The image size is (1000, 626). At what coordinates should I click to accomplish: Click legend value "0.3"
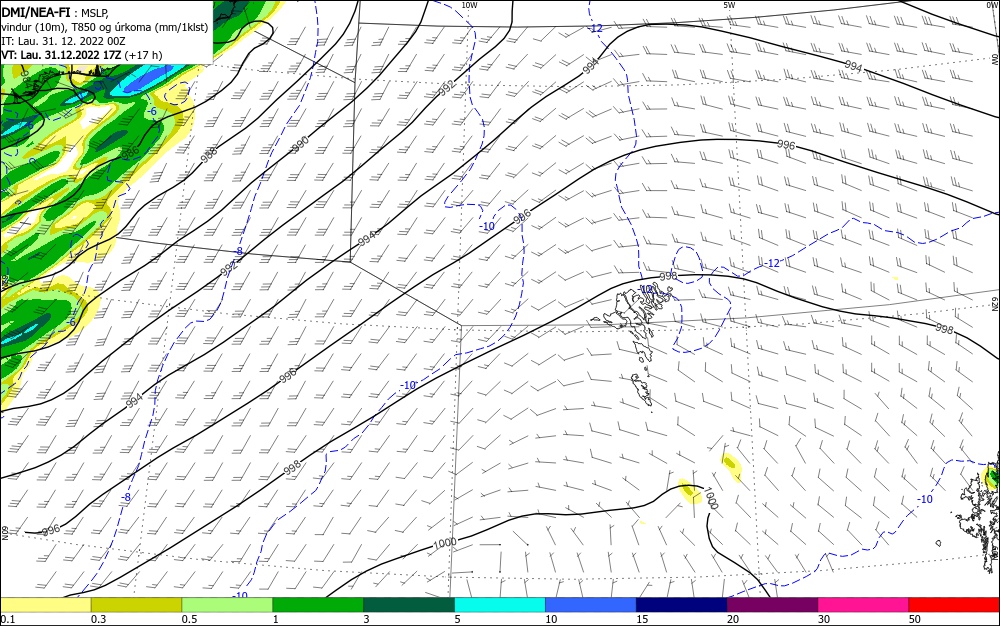coord(98,619)
